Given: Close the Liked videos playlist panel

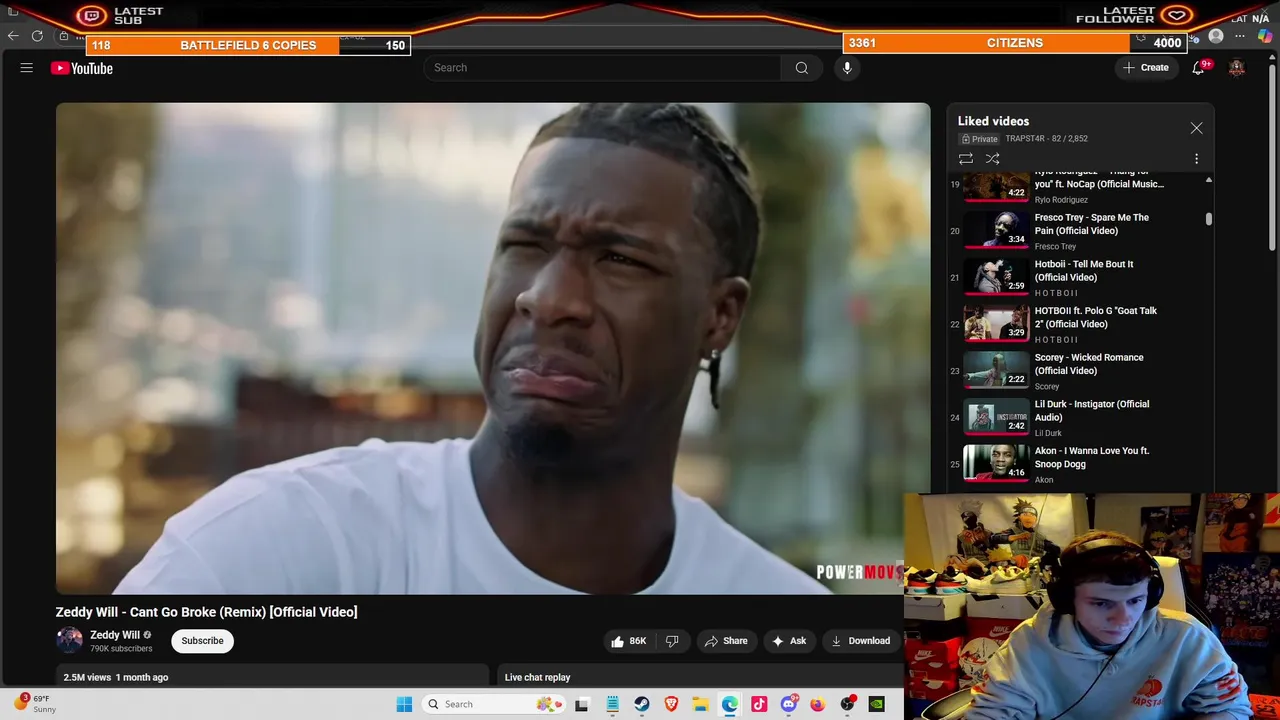Looking at the screenshot, I should click(x=1196, y=128).
